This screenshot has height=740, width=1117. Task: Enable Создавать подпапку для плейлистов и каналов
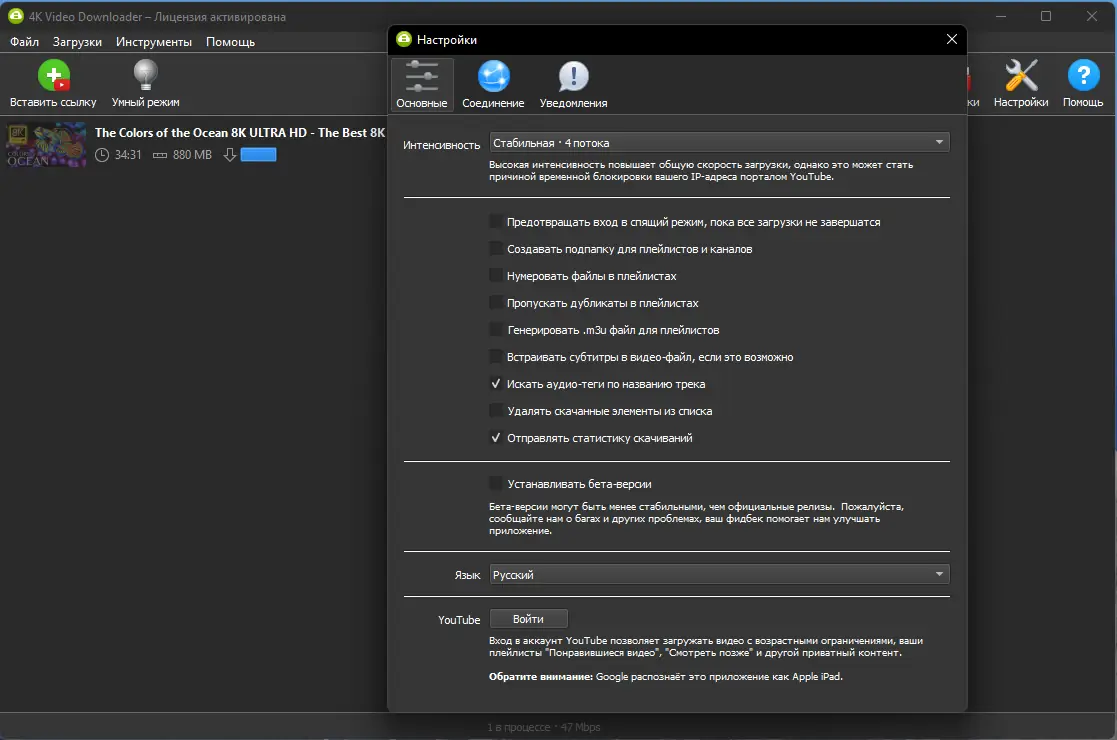coord(496,249)
